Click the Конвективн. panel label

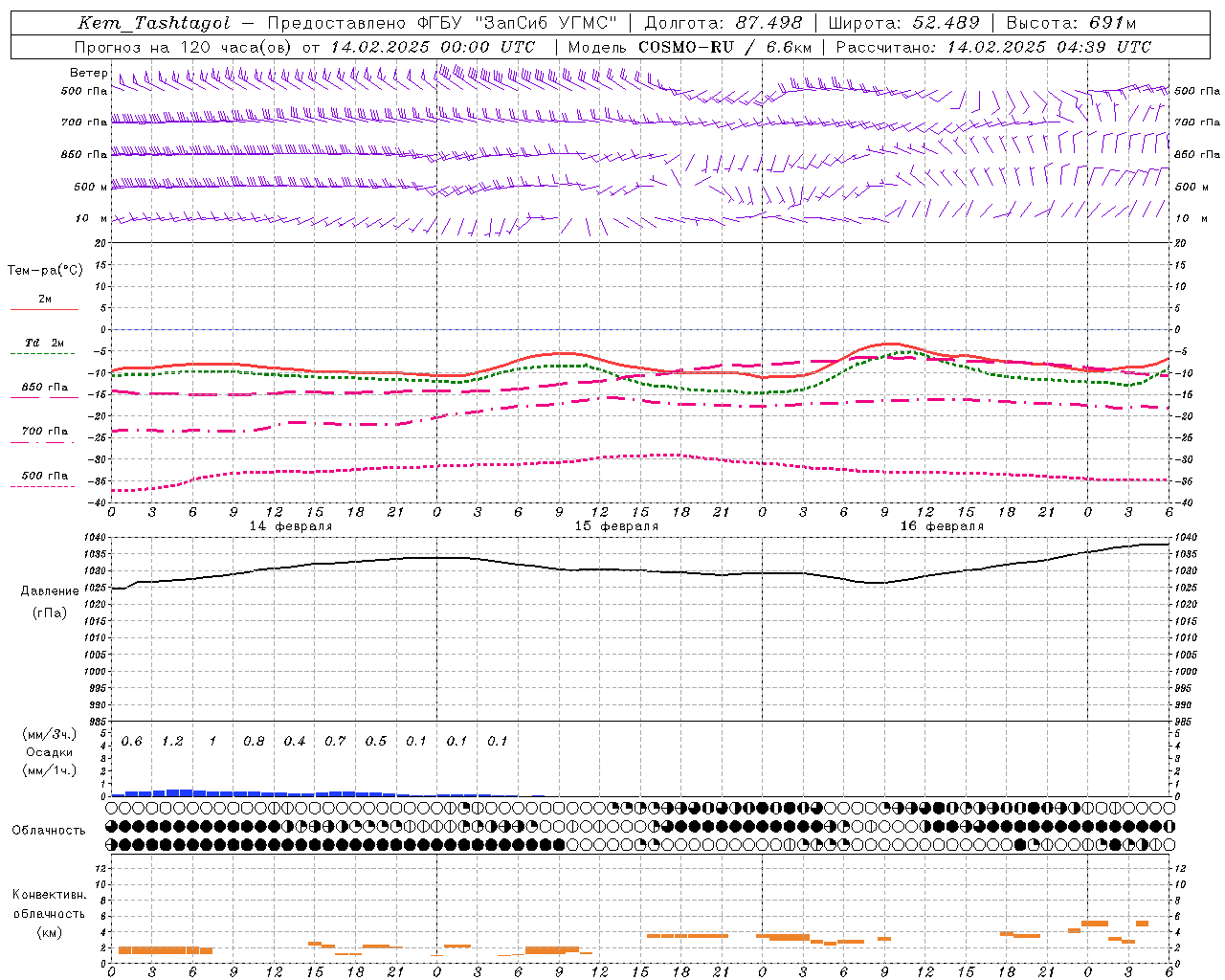[x=50, y=895]
